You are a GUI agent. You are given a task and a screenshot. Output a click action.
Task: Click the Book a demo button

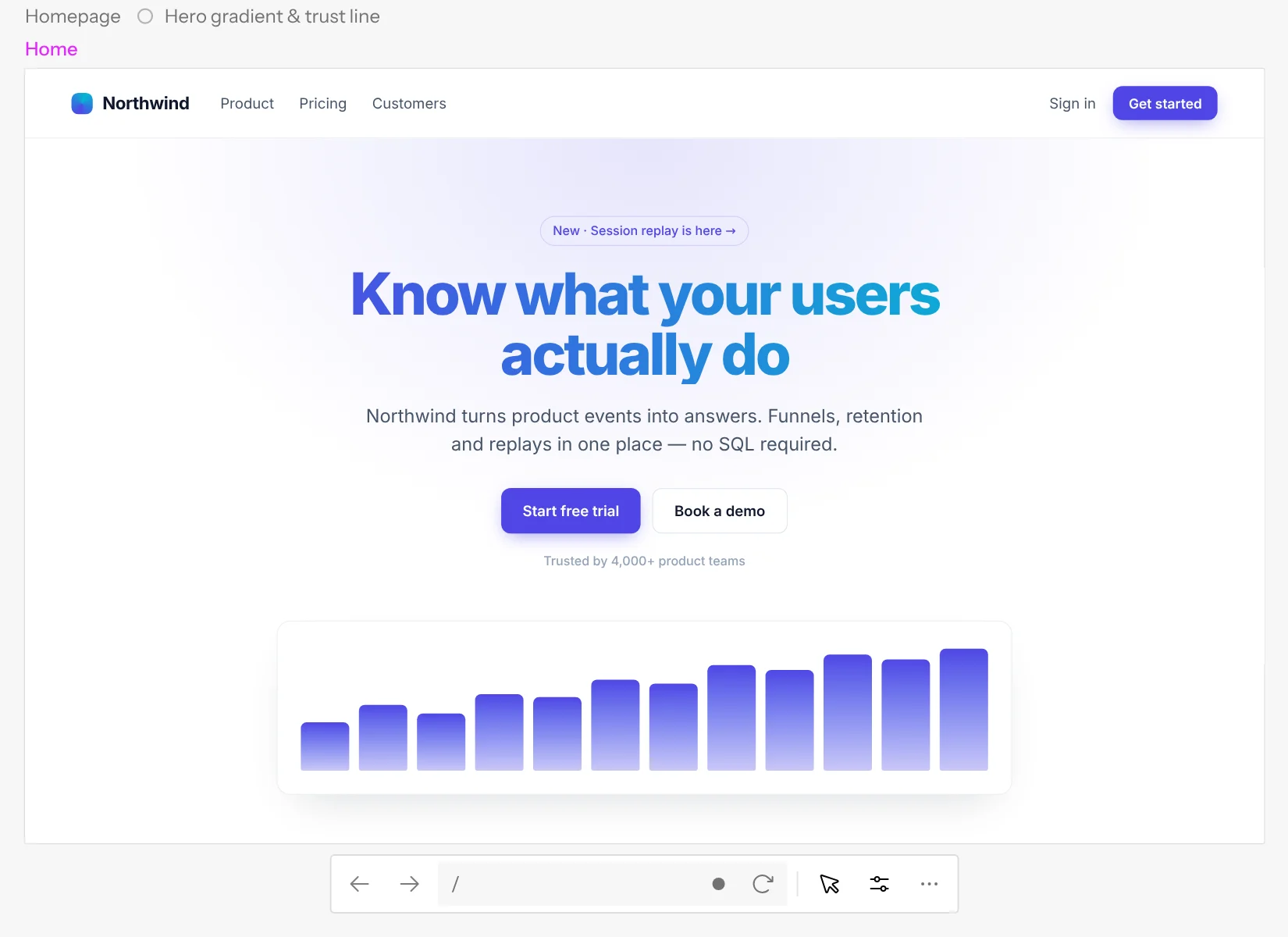[720, 511]
